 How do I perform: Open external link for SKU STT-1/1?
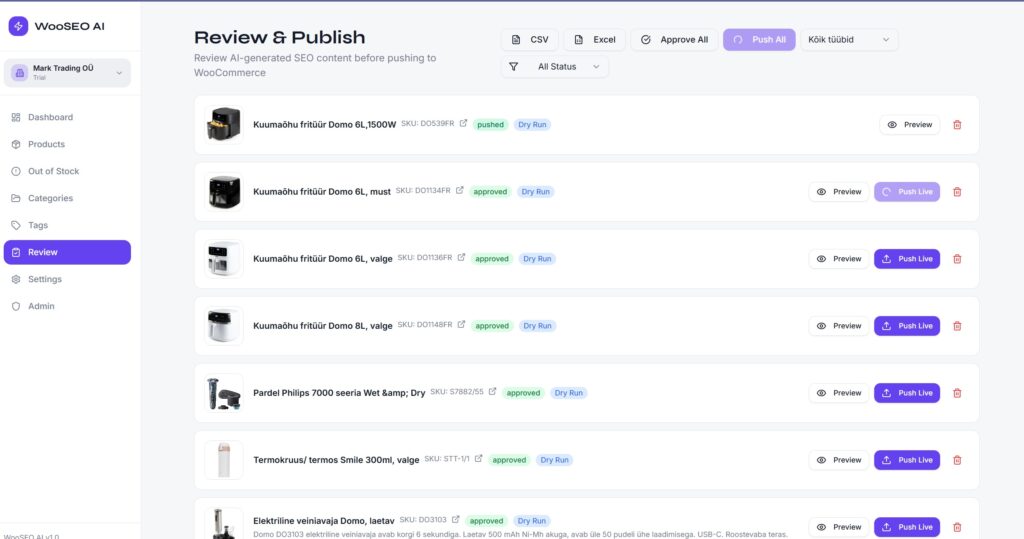478,459
